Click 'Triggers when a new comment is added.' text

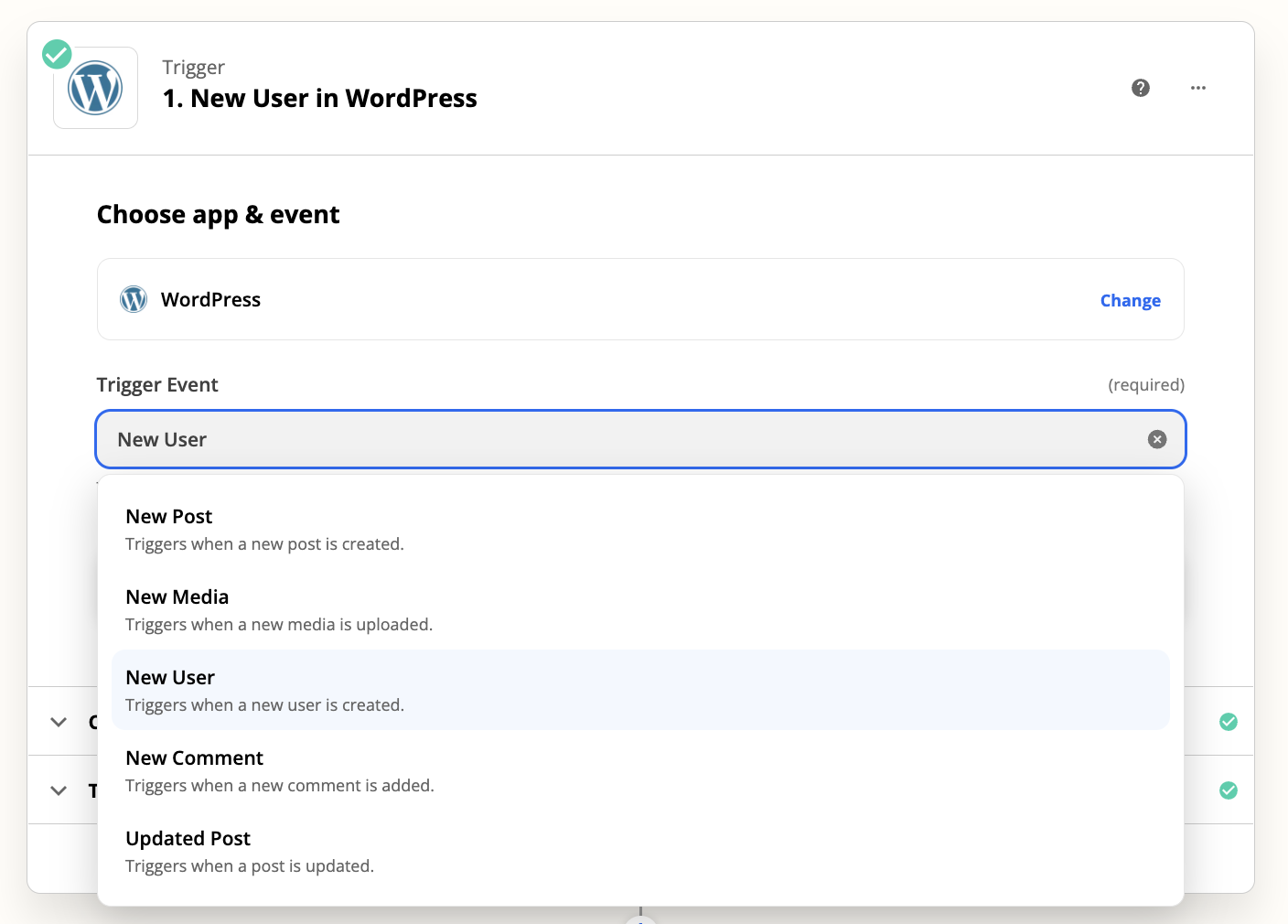(x=280, y=786)
